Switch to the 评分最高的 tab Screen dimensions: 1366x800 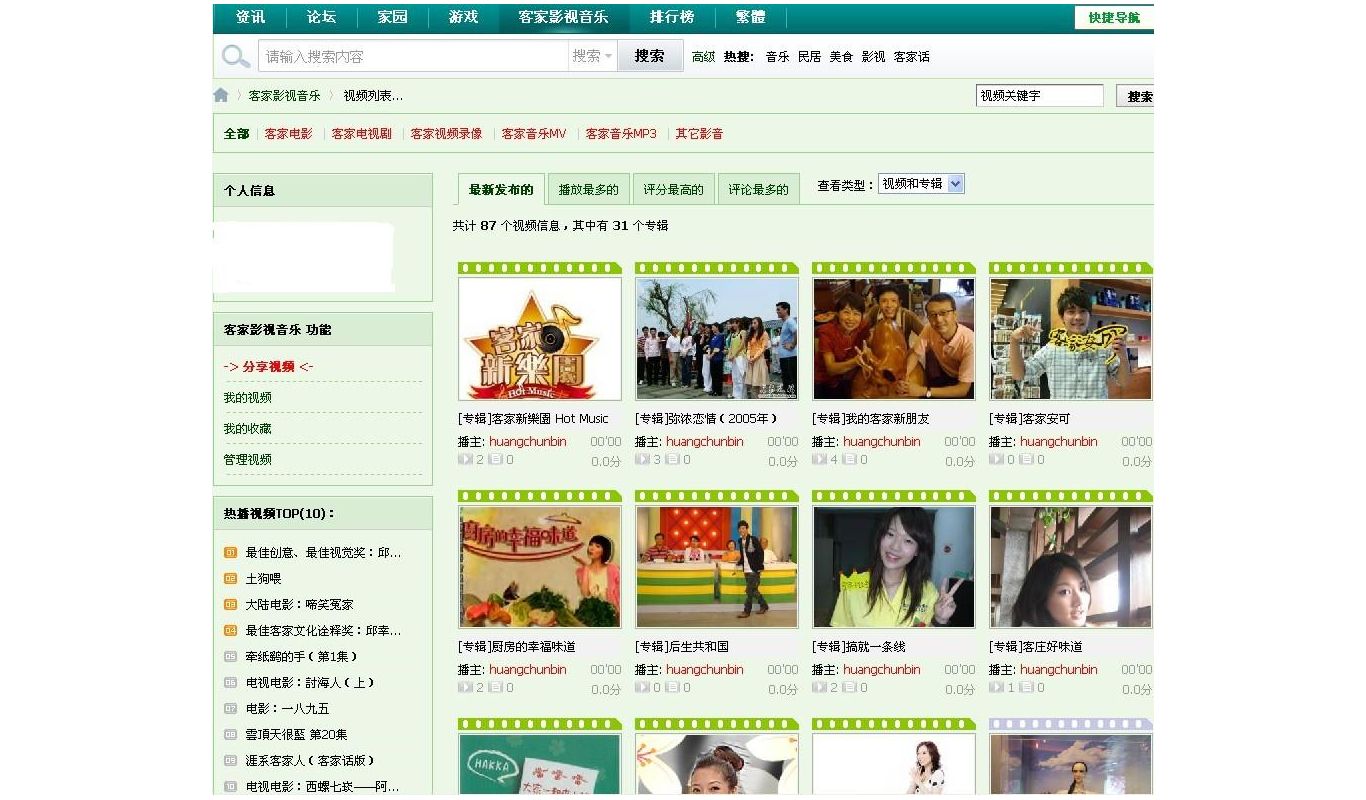673,189
